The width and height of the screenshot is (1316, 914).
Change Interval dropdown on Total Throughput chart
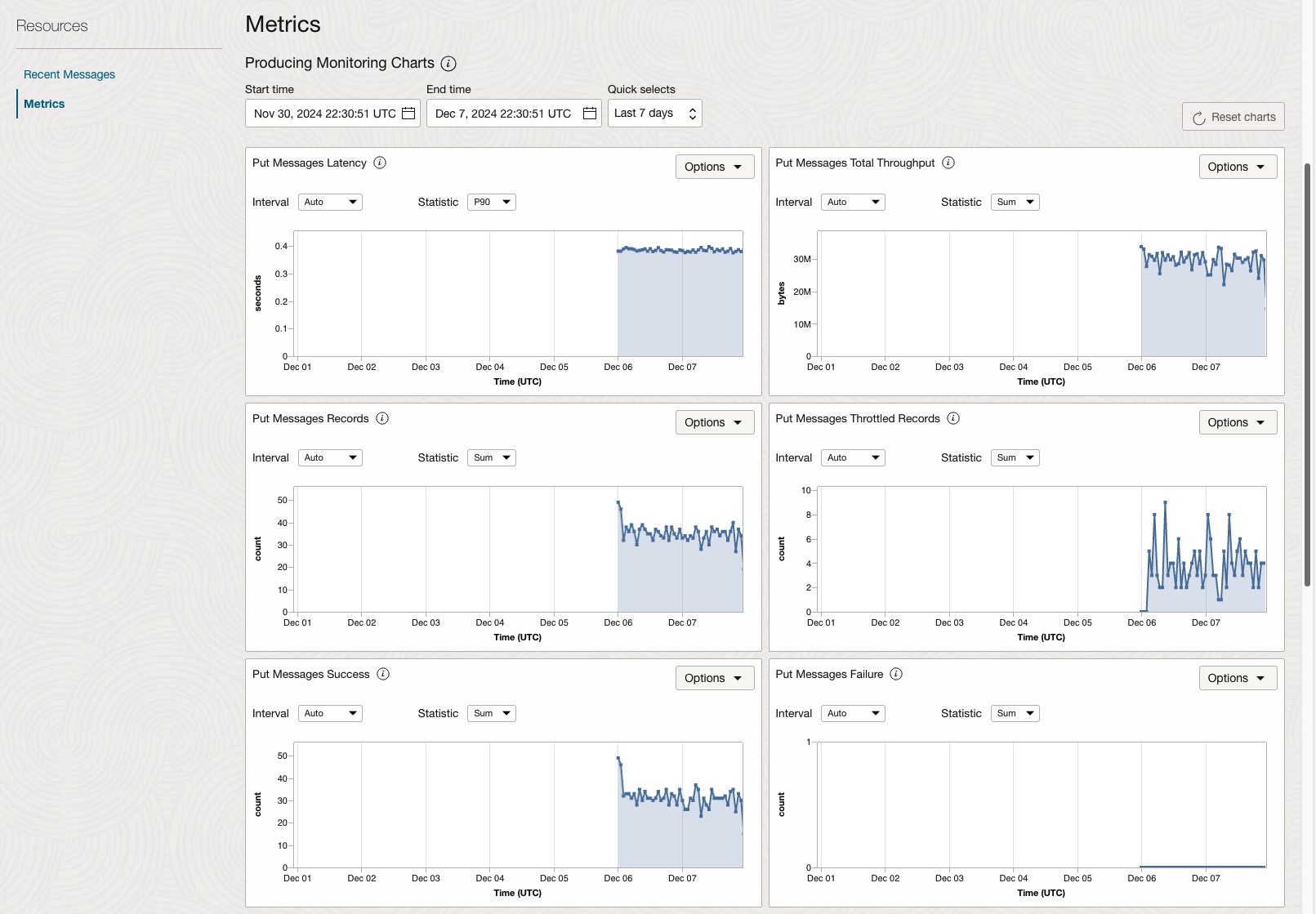click(x=854, y=202)
